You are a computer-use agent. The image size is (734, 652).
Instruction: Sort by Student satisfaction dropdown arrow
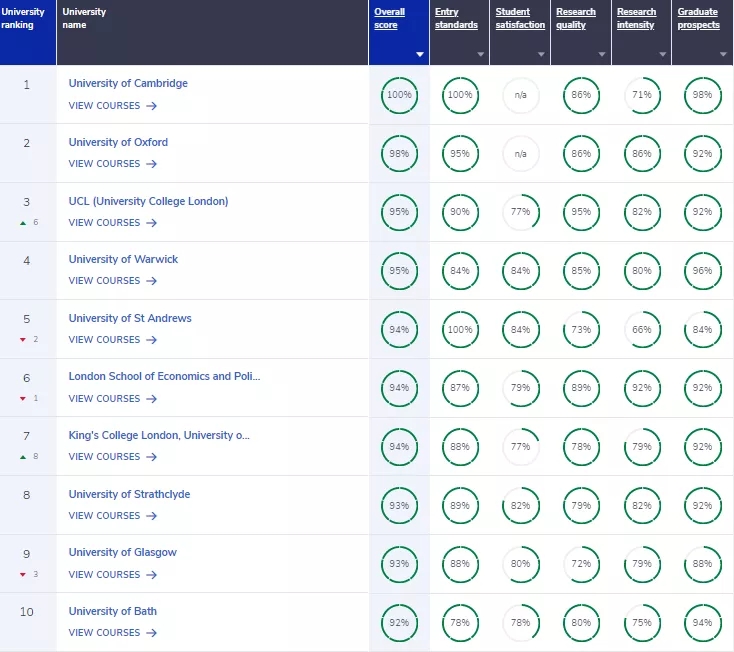coord(541,54)
